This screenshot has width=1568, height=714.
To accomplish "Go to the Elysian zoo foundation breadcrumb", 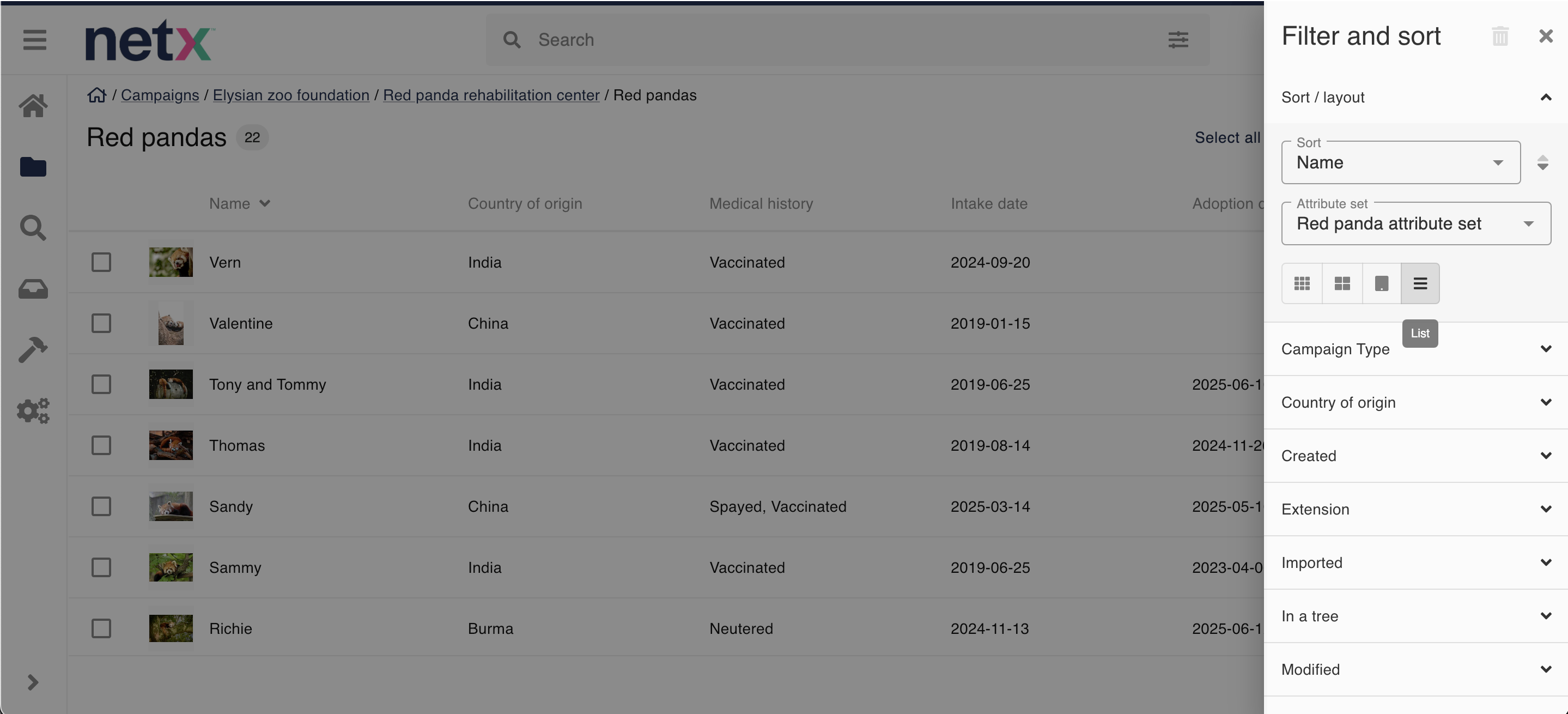I will 291,95.
